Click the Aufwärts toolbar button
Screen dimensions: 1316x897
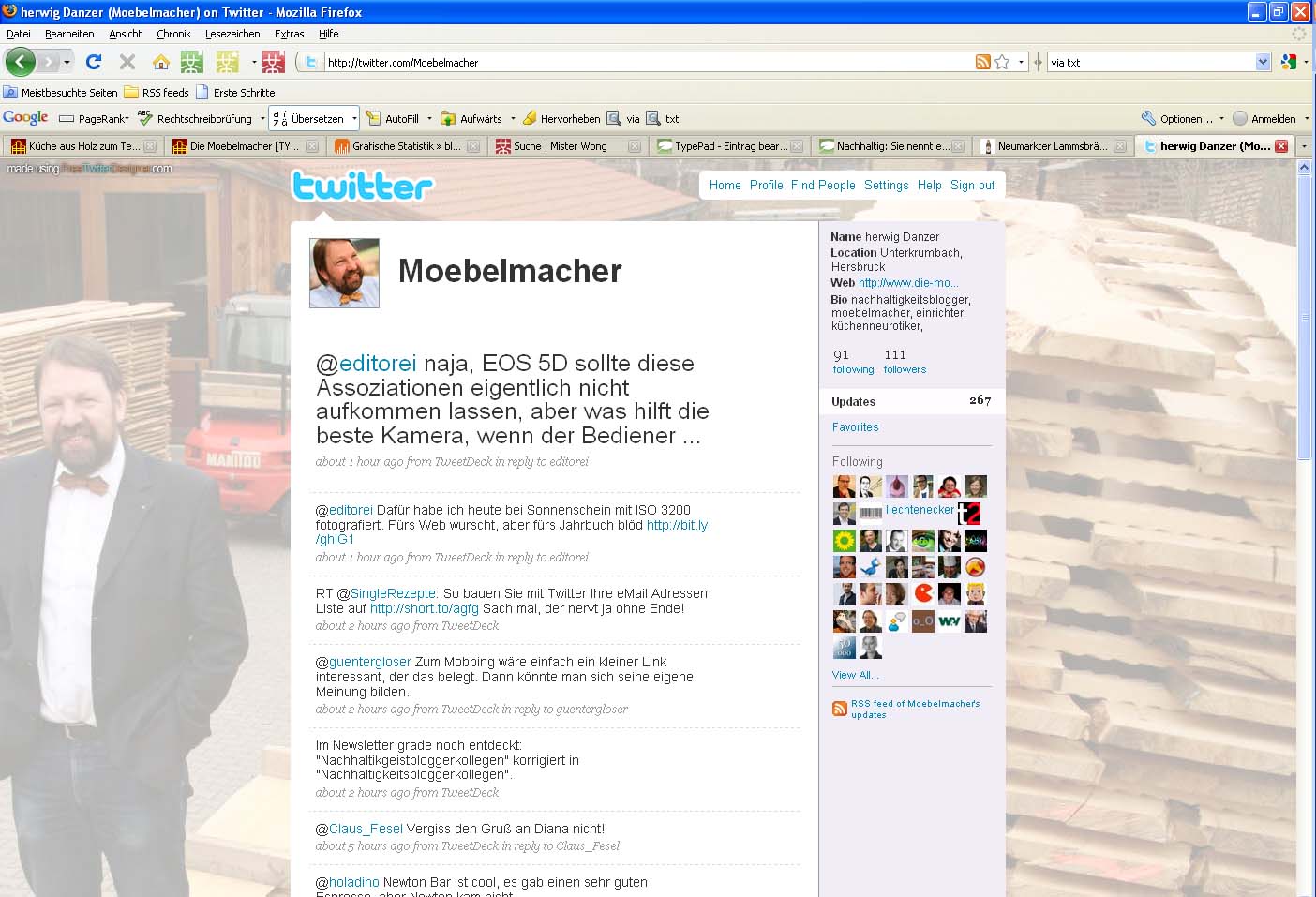[471, 119]
